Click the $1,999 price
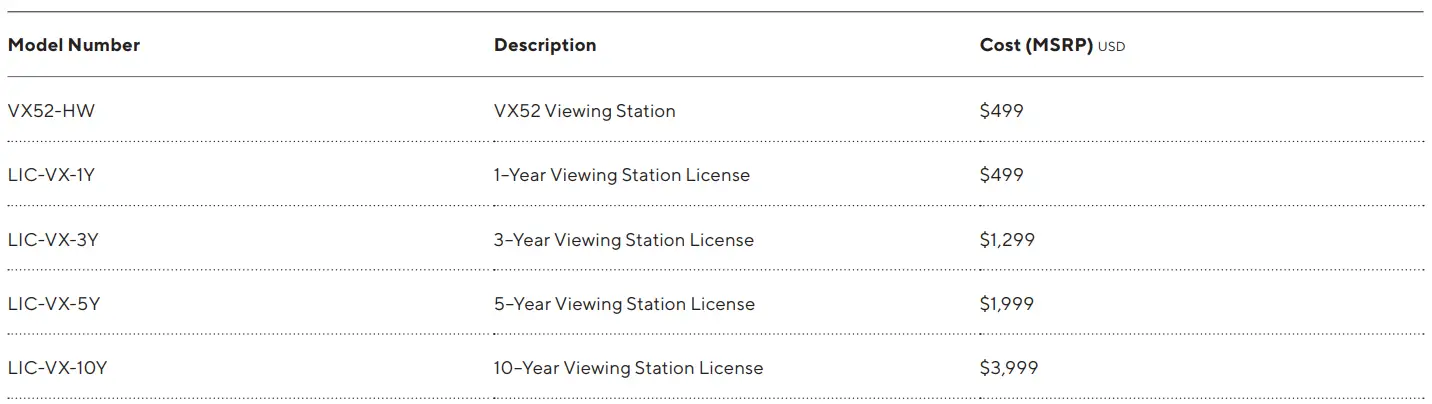1432x404 pixels. tap(1007, 304)
